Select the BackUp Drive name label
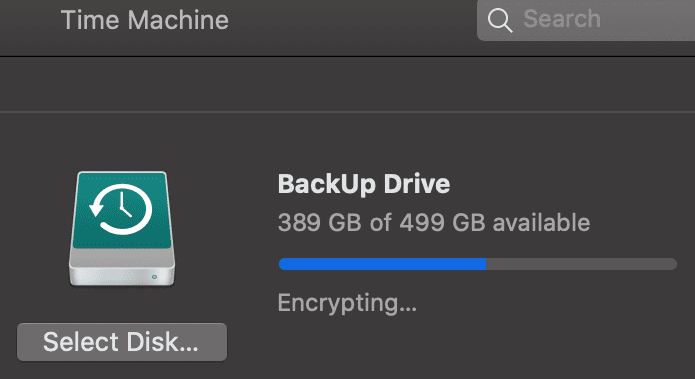 pyautogui.click(x=364, y=184)
